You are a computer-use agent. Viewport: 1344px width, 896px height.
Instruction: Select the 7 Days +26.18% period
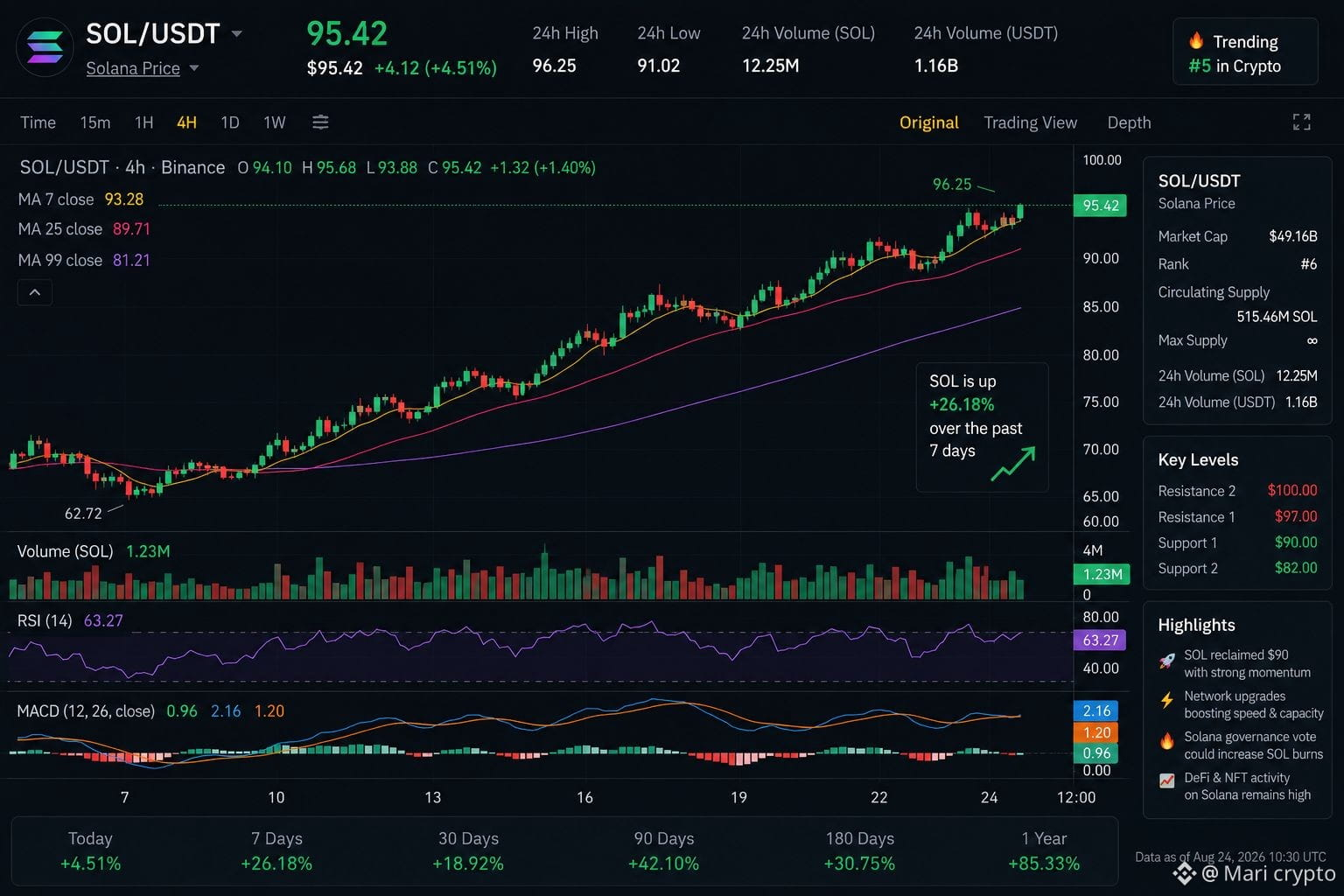[276, 850]
